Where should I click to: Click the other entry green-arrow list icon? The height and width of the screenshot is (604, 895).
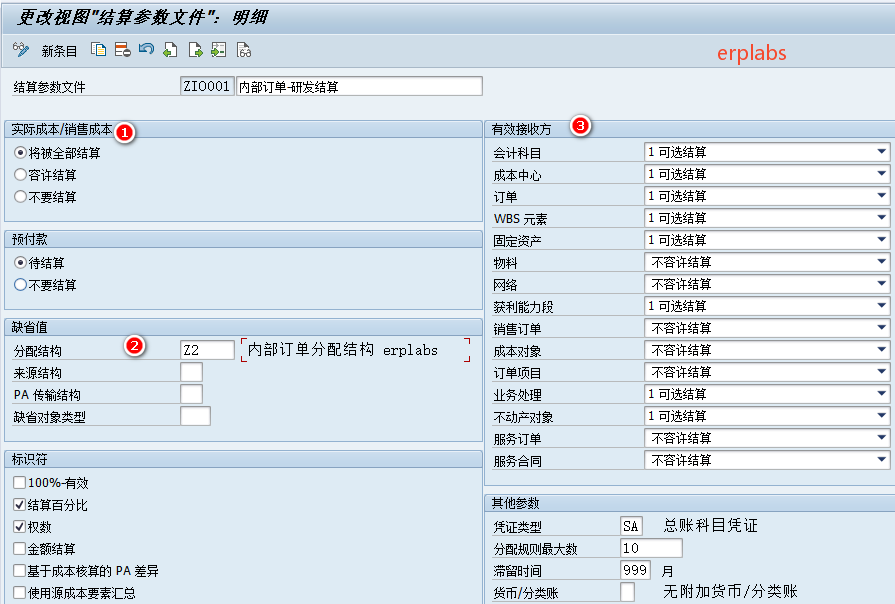[219, 50]
